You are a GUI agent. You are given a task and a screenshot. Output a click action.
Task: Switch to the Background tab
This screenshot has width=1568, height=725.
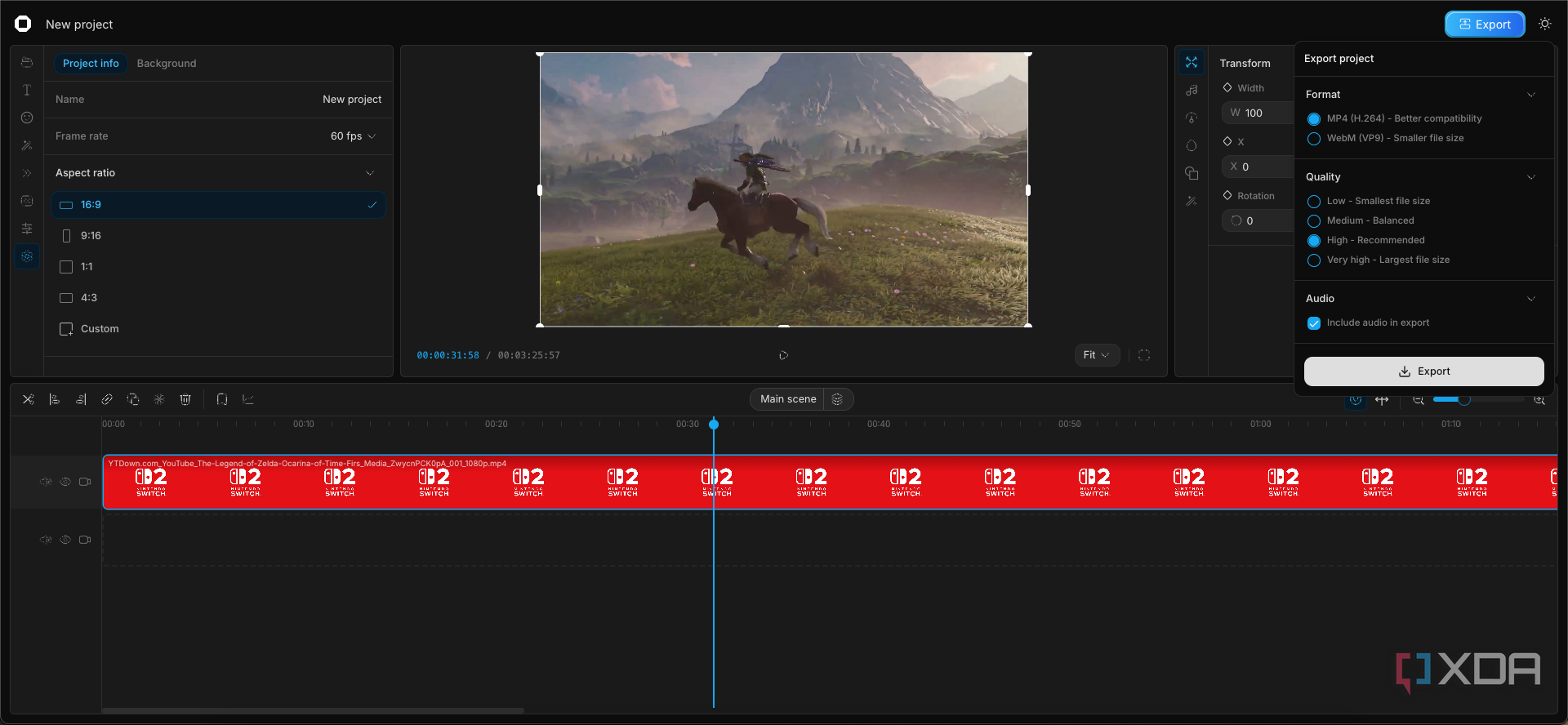pos(167,64)
